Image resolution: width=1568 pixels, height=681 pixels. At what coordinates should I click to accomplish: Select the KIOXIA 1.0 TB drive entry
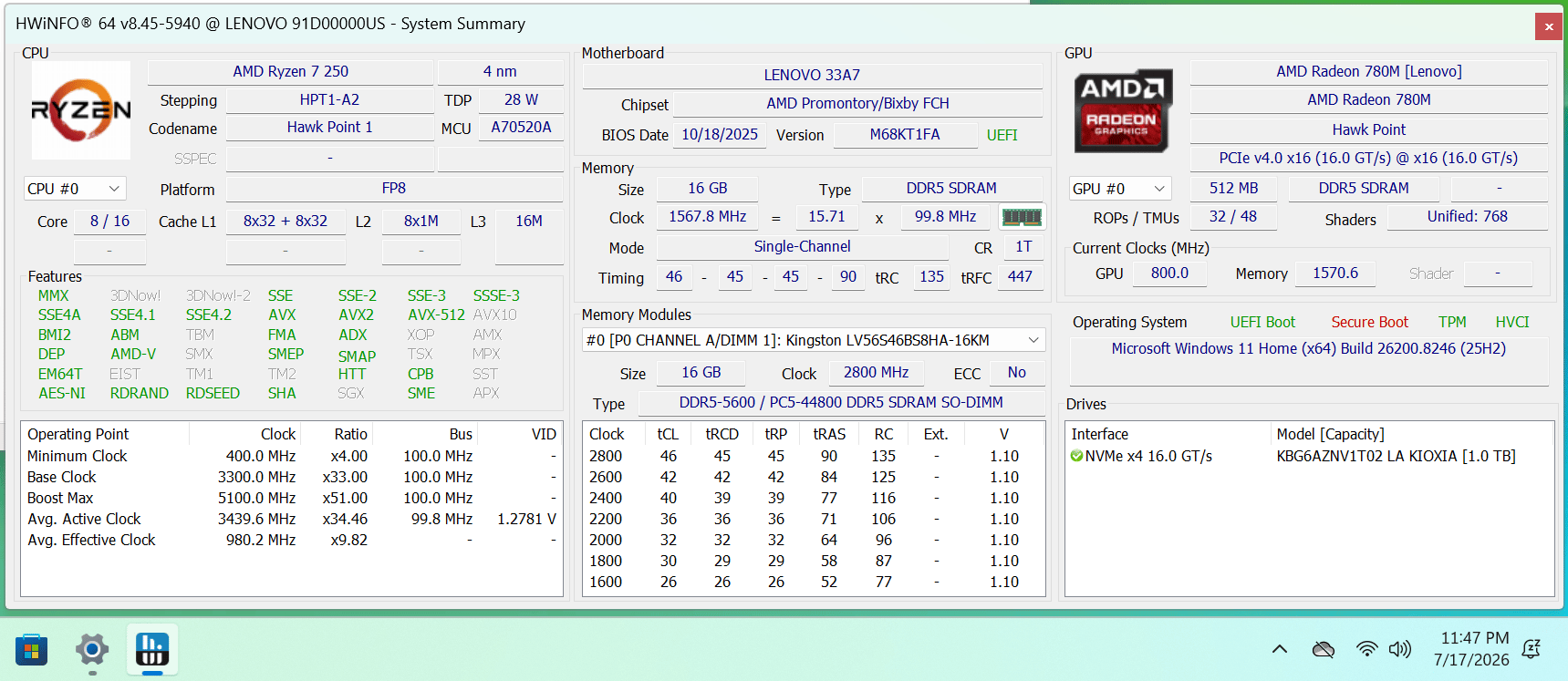(x=1309, y=456)
